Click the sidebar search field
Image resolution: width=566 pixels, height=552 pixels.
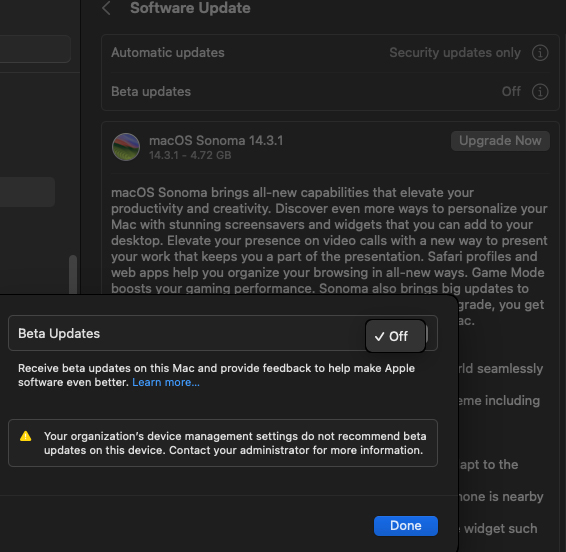[x=35, y=49]
